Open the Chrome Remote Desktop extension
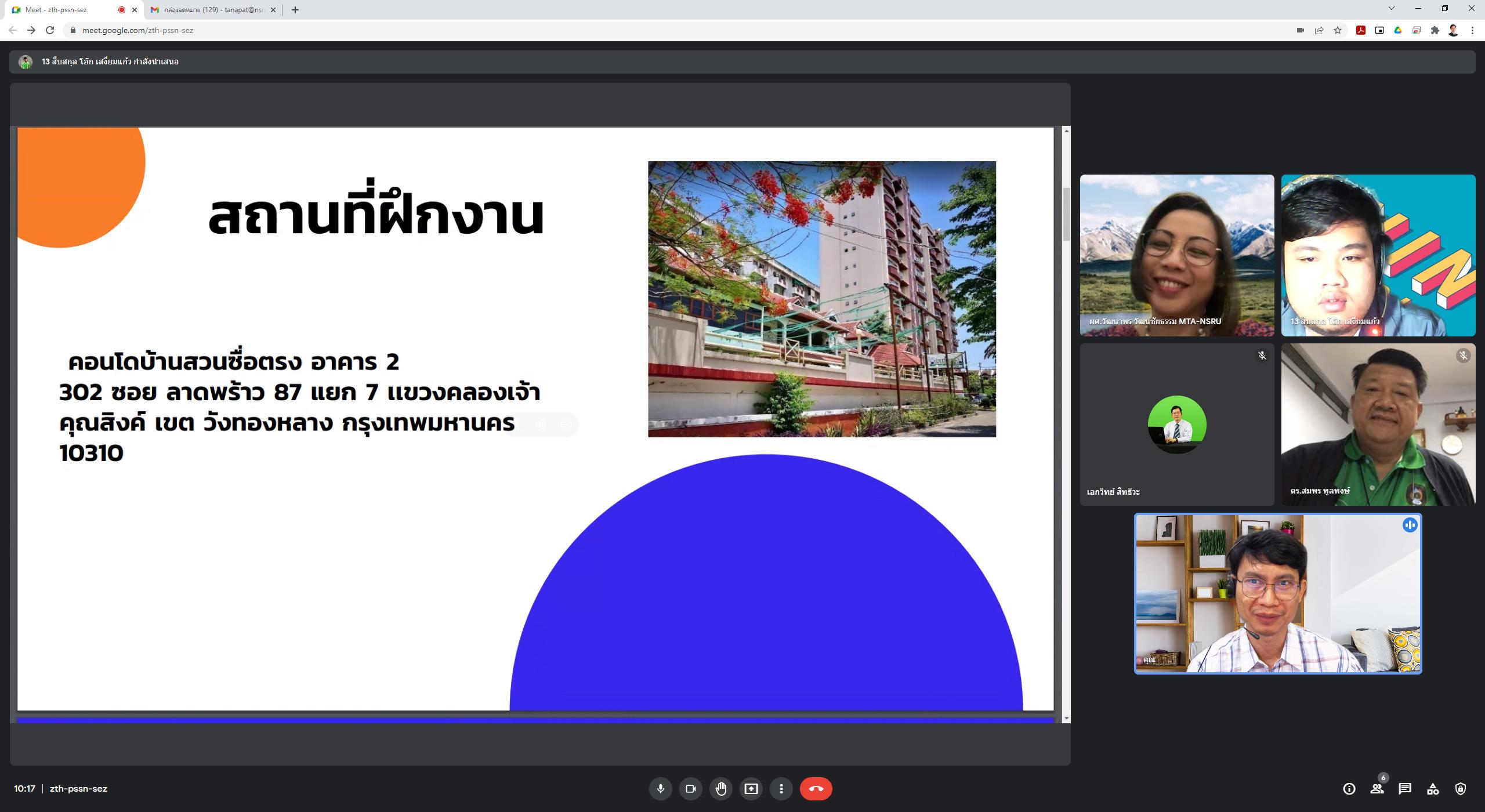 [1417, 30]
